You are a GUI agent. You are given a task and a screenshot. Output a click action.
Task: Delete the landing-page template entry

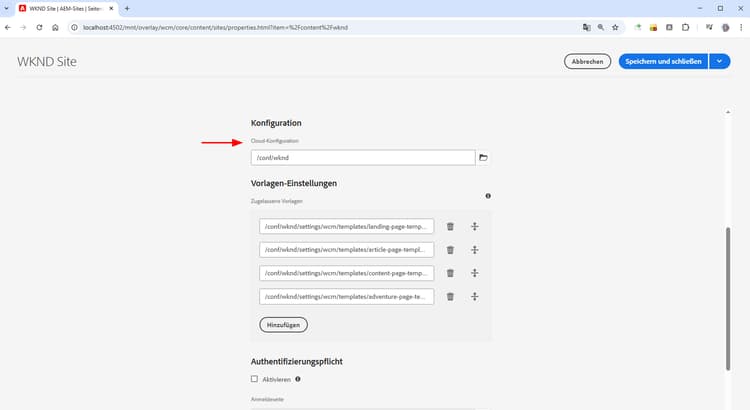coord(450,226)
